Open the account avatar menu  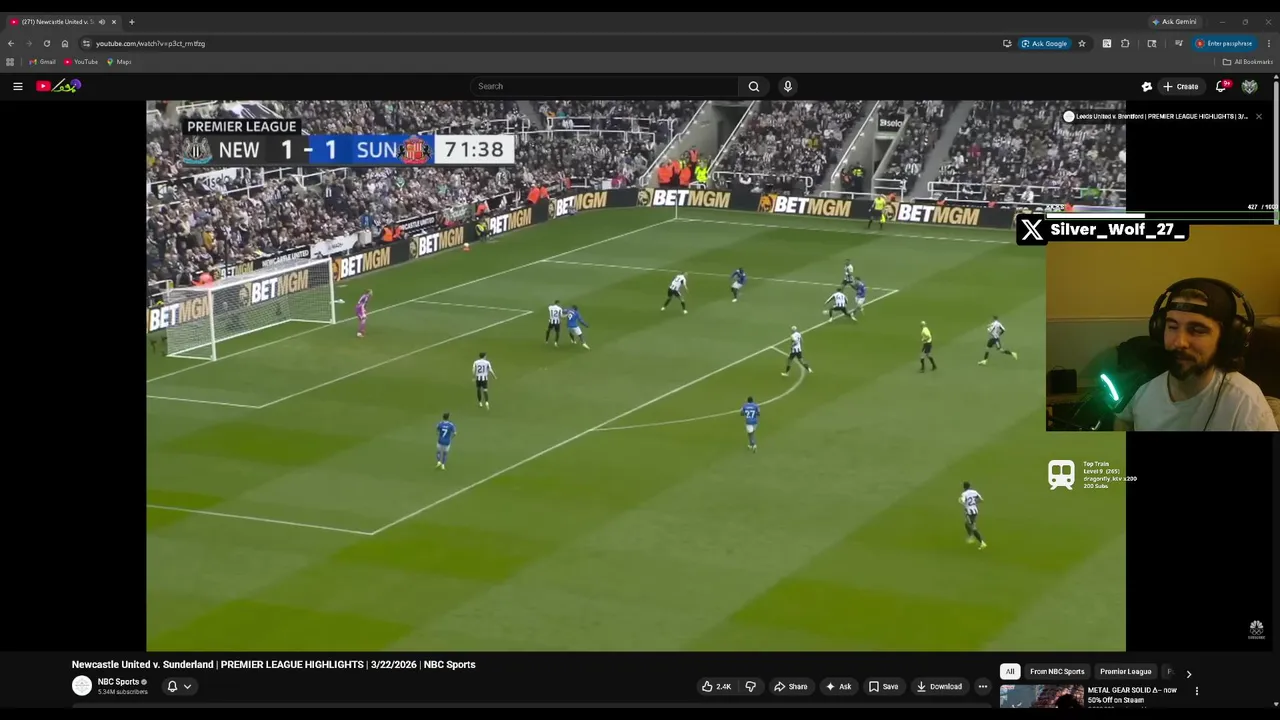[x=1249, y=86]
